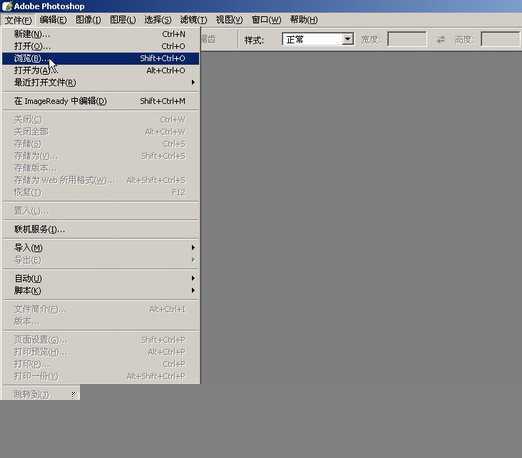Click the 存储版本... grayed menu item
This screenshot has width=522, height=458.
point(101,168)
